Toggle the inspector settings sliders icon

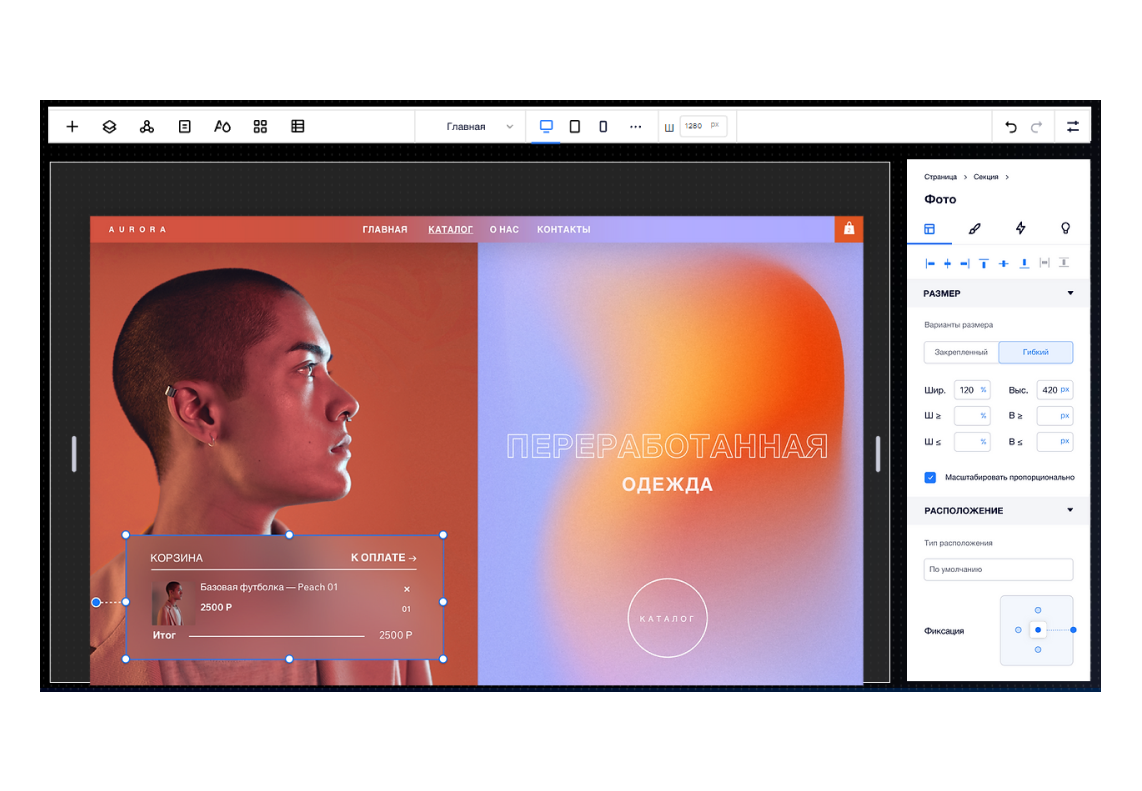pos(1073,127)
